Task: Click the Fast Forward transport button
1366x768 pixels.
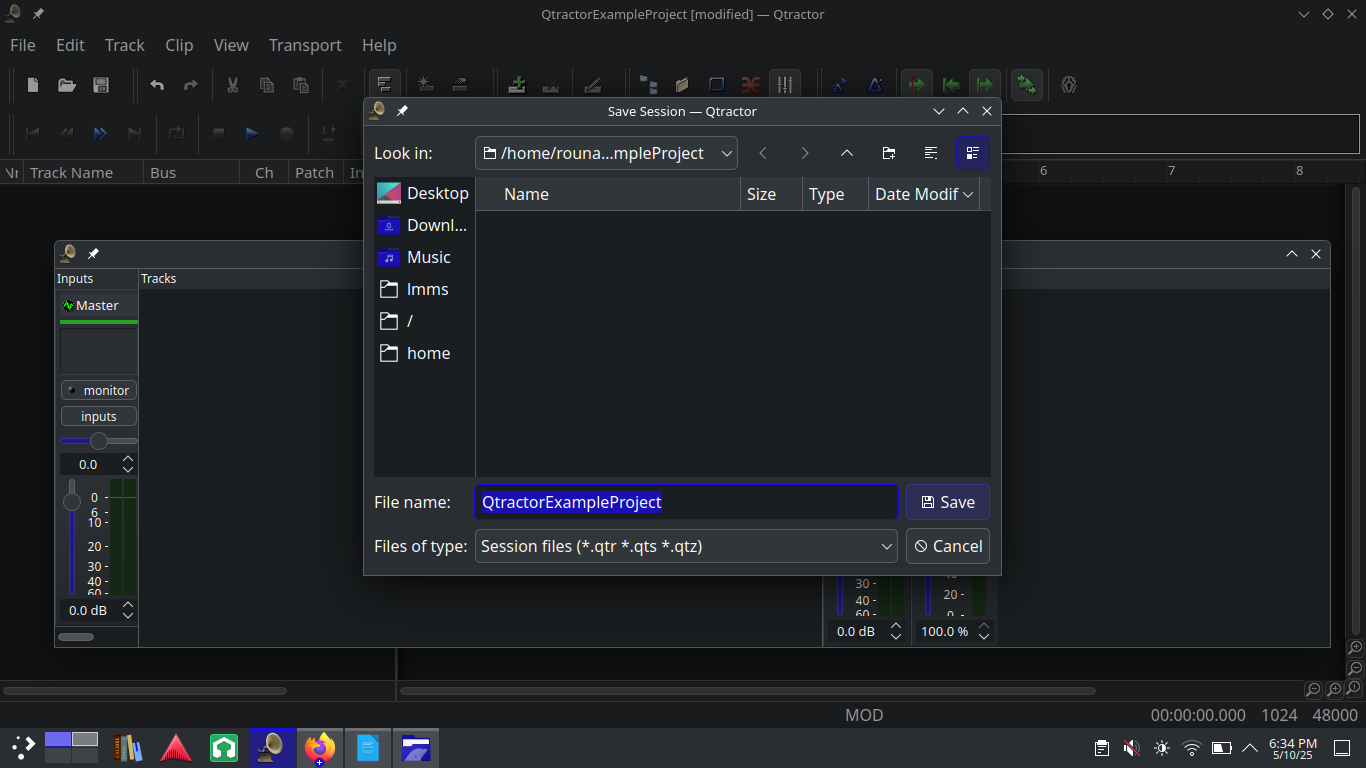Action: pyautogui.click(x=100, y=133)
